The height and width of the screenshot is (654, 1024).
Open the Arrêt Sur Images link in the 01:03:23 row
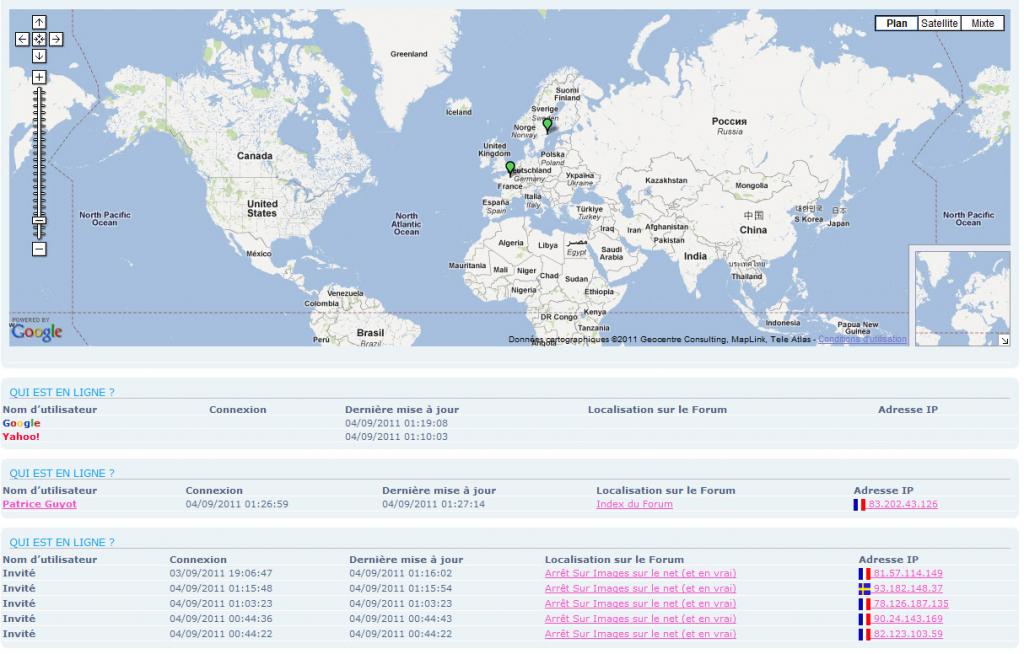click(641, 604)
